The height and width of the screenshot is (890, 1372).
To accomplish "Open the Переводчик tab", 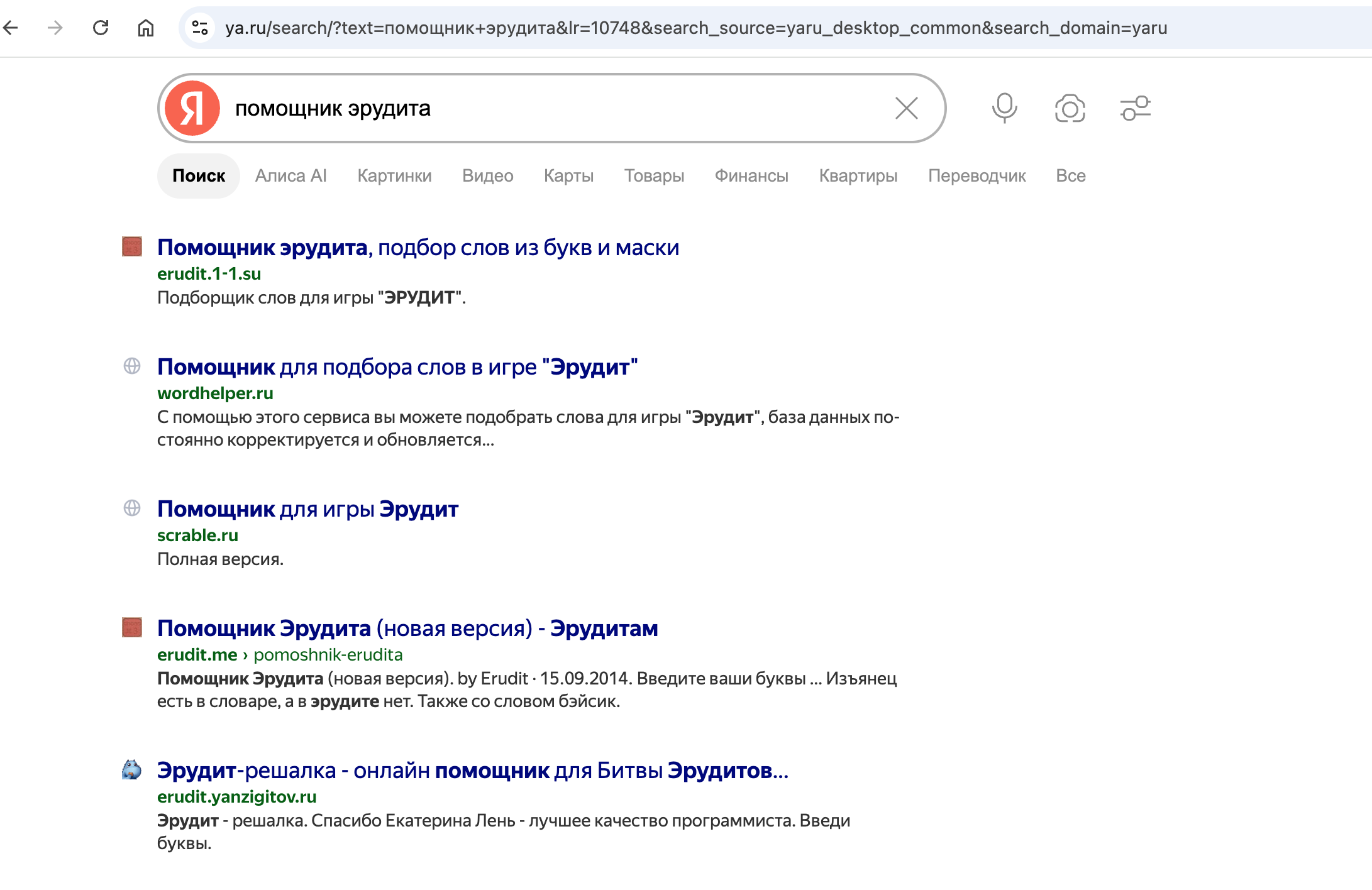I will tap(977, 176).
